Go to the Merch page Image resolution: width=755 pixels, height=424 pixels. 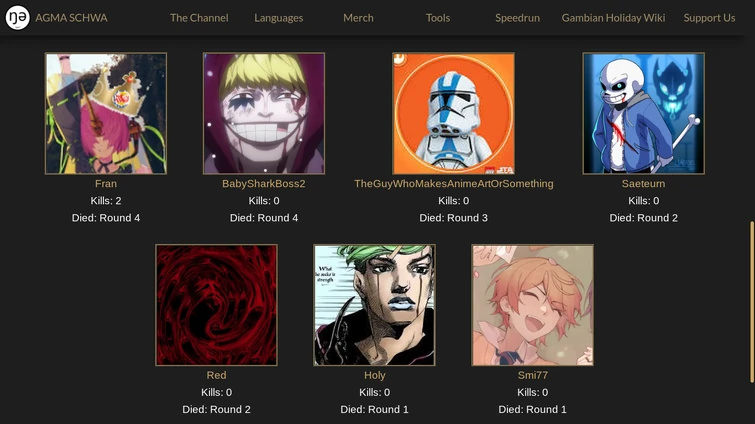point(358,18)
